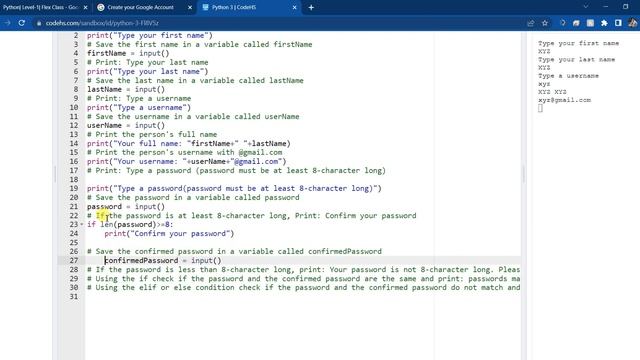
Task: Click line number 18 in gutter
Action: click(x=73, y=179)
